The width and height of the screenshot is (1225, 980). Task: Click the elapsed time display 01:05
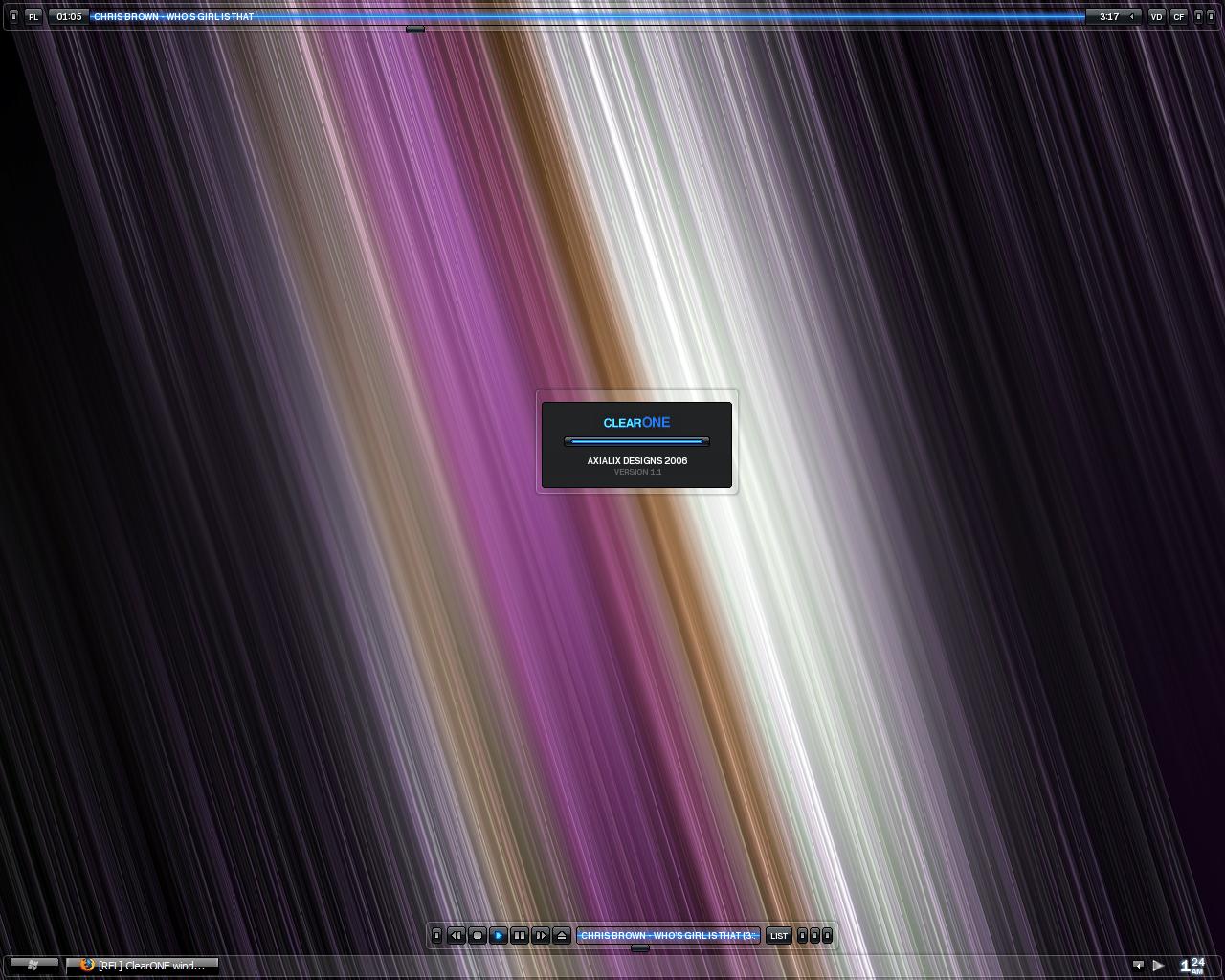point(69,17)
